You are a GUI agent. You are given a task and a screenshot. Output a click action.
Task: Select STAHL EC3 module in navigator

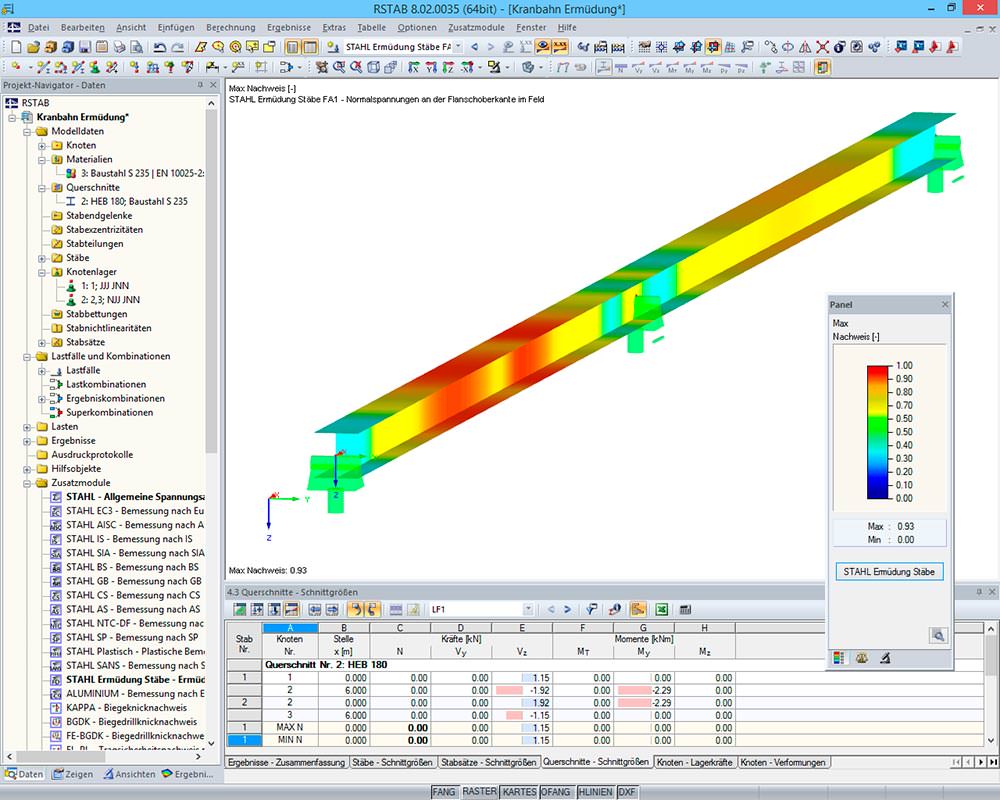(x=128, y=511)
